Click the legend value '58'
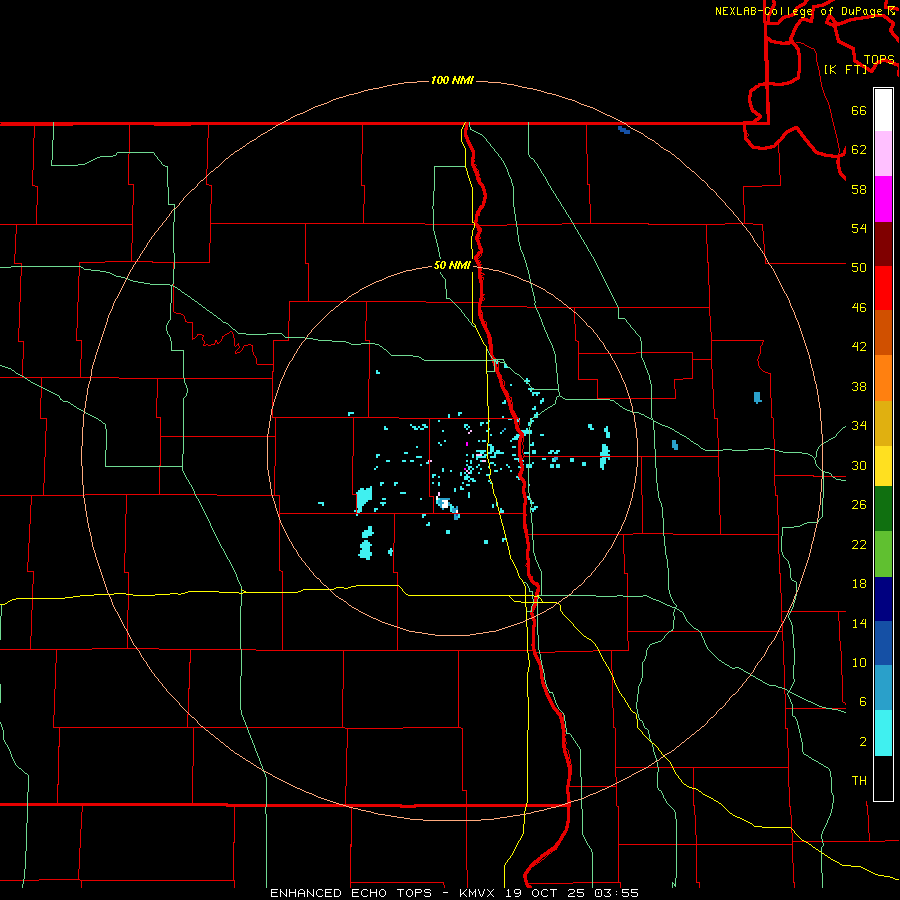The height and width of the screenshot is (900, 900). [x=859, y=189]
